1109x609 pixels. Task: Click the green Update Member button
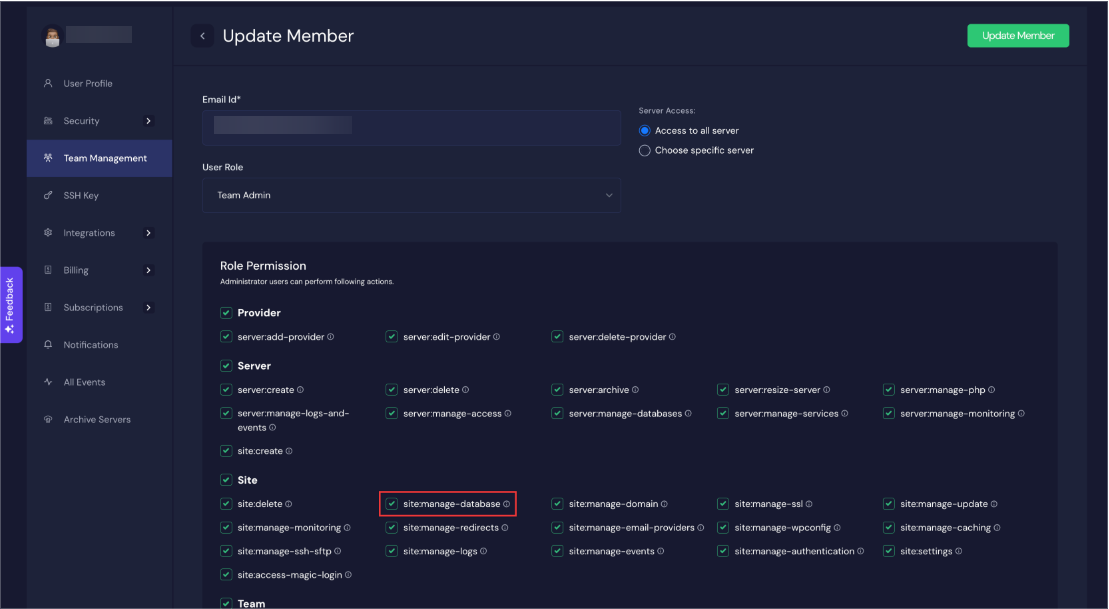(1018, 35)
